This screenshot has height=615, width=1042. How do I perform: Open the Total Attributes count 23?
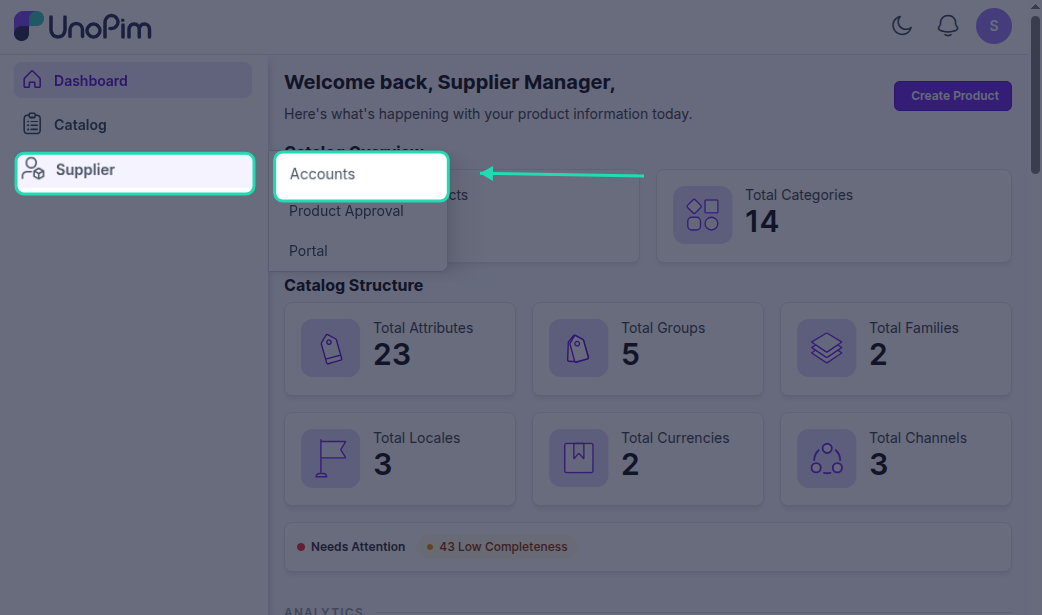[392, 354]
